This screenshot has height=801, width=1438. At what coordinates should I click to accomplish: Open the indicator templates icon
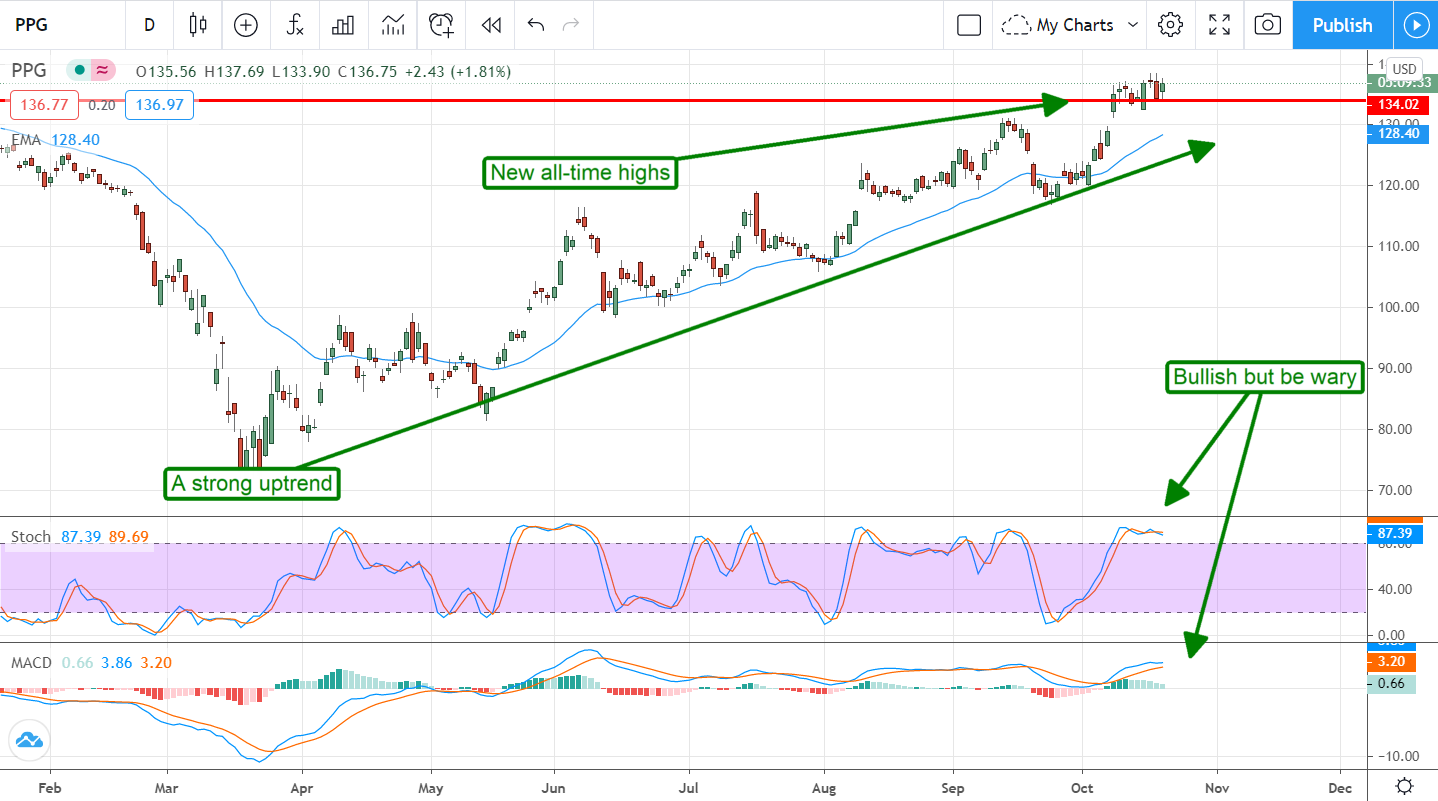coord(393,25)
